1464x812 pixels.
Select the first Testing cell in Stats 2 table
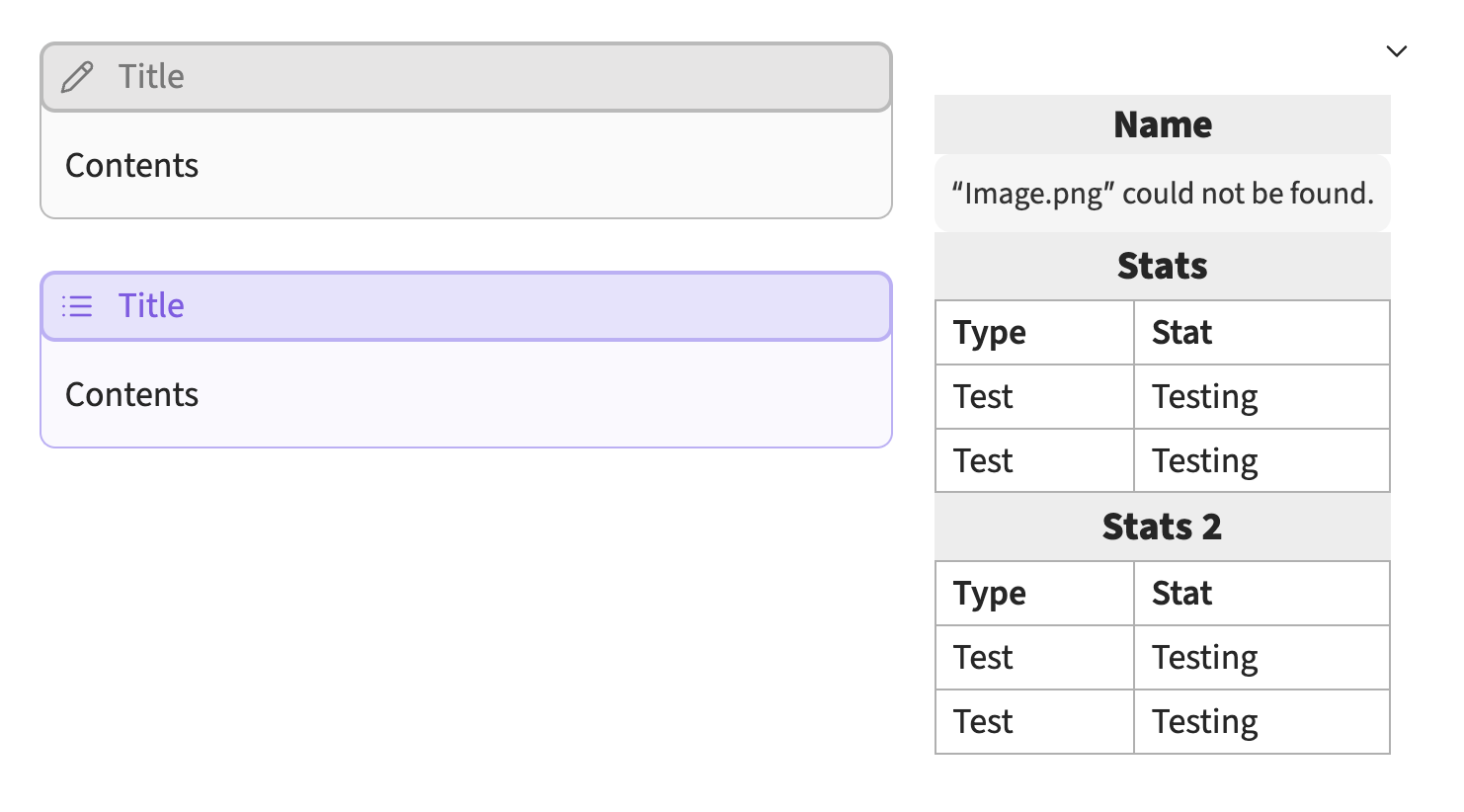(1204, 658)
